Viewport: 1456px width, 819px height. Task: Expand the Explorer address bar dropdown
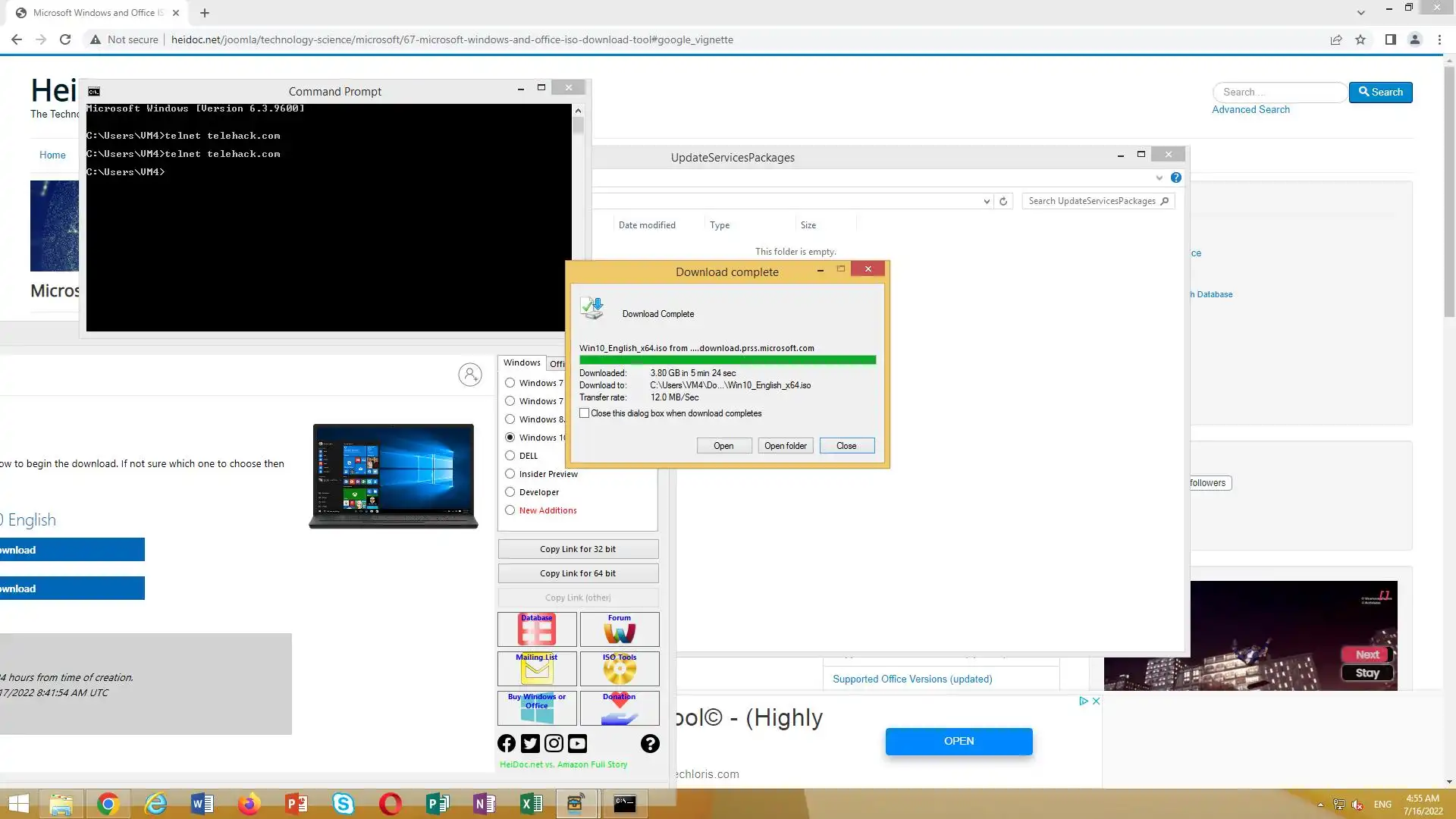[987, 201]
